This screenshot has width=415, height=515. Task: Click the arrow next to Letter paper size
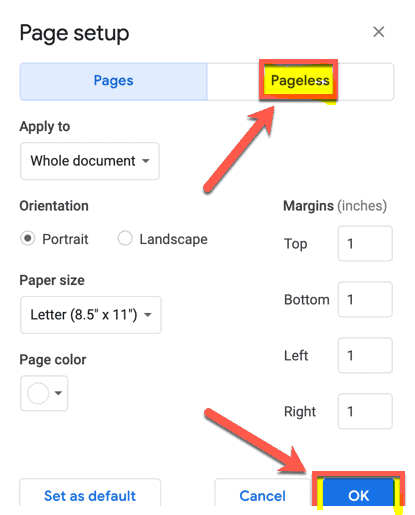(148, 315)
